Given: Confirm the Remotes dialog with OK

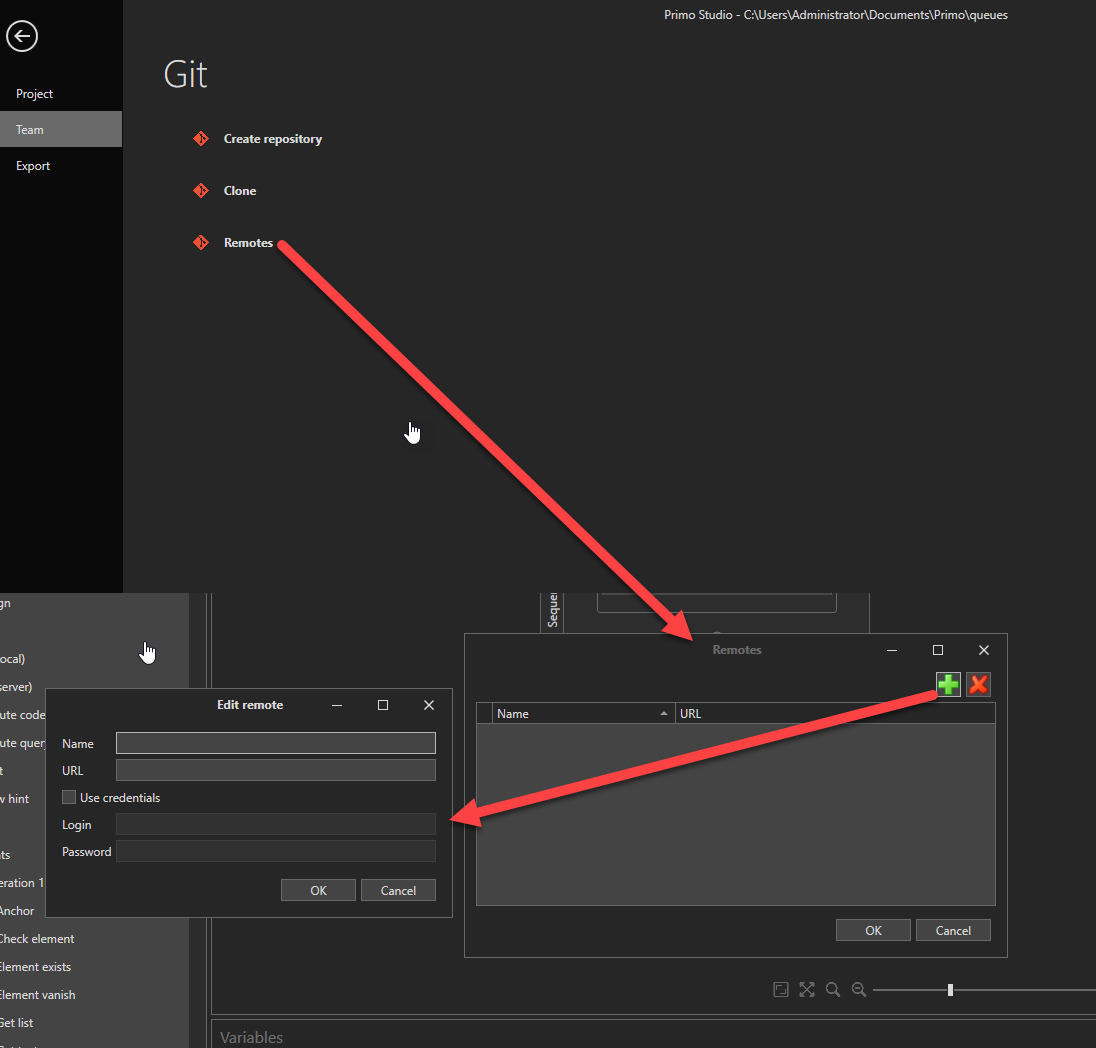Looking at the screenshot, I should click(x=873, y=931).
